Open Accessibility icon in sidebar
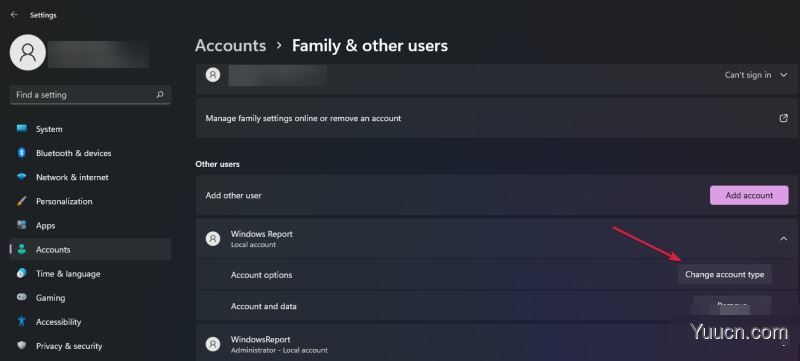Image resolution: width=800 pixels, height=361 pixels. click(x=21, y=321)
